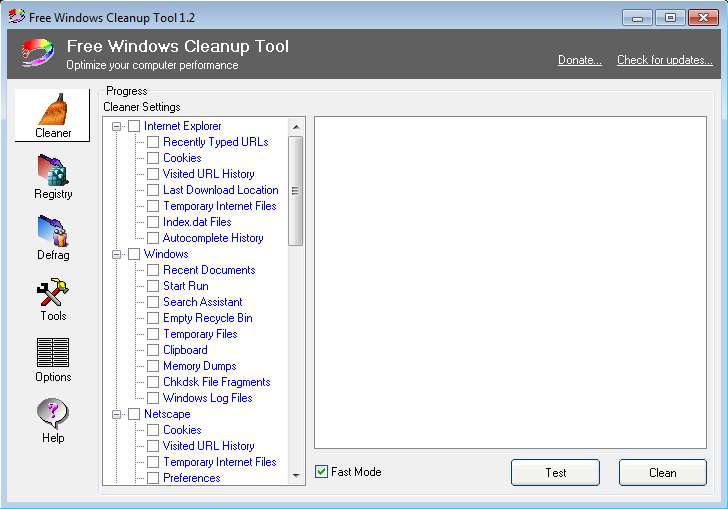Maximize the Free Windows Cleanup Tool window

670,18
